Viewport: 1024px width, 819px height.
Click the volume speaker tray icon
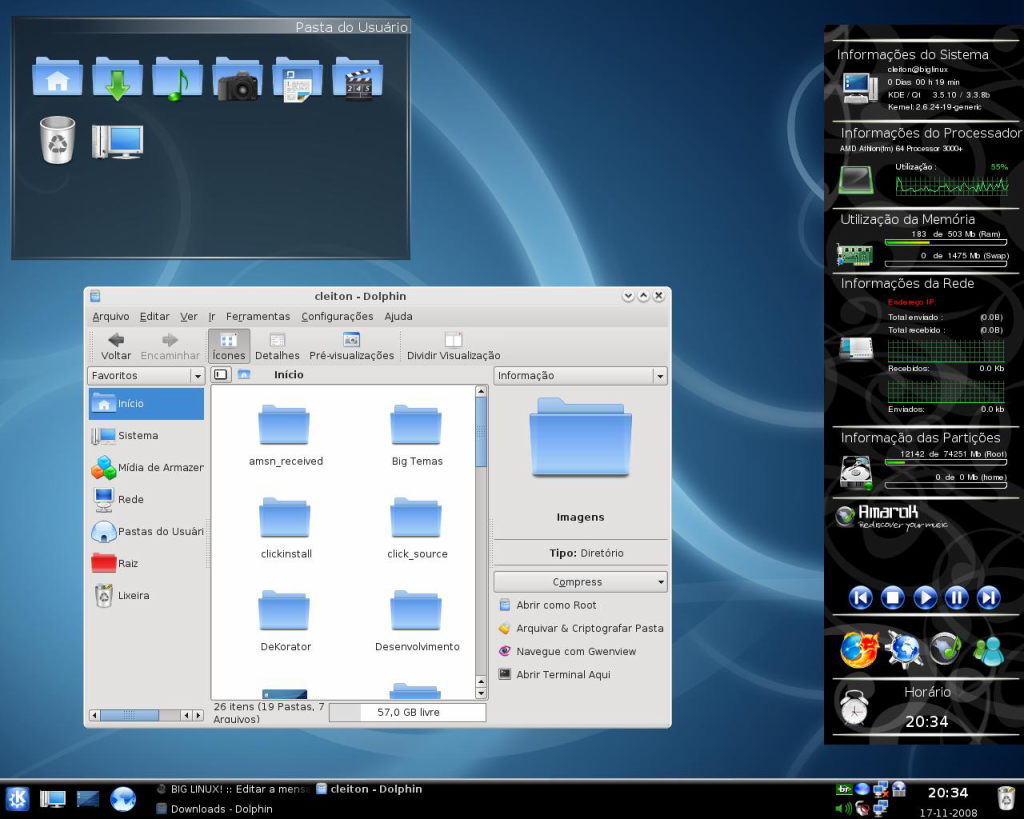(x=843, y=809)
